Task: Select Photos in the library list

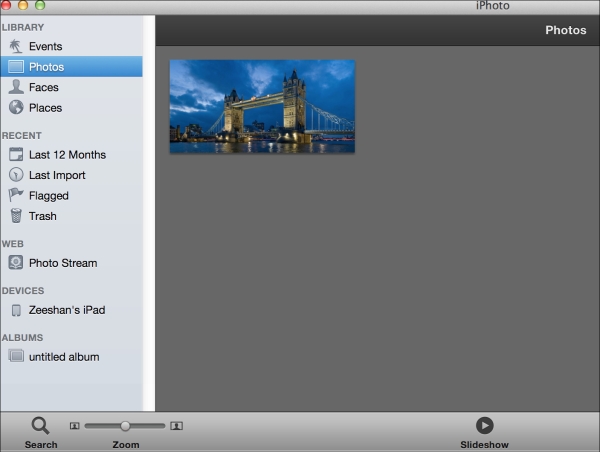Action: (72, 67)
